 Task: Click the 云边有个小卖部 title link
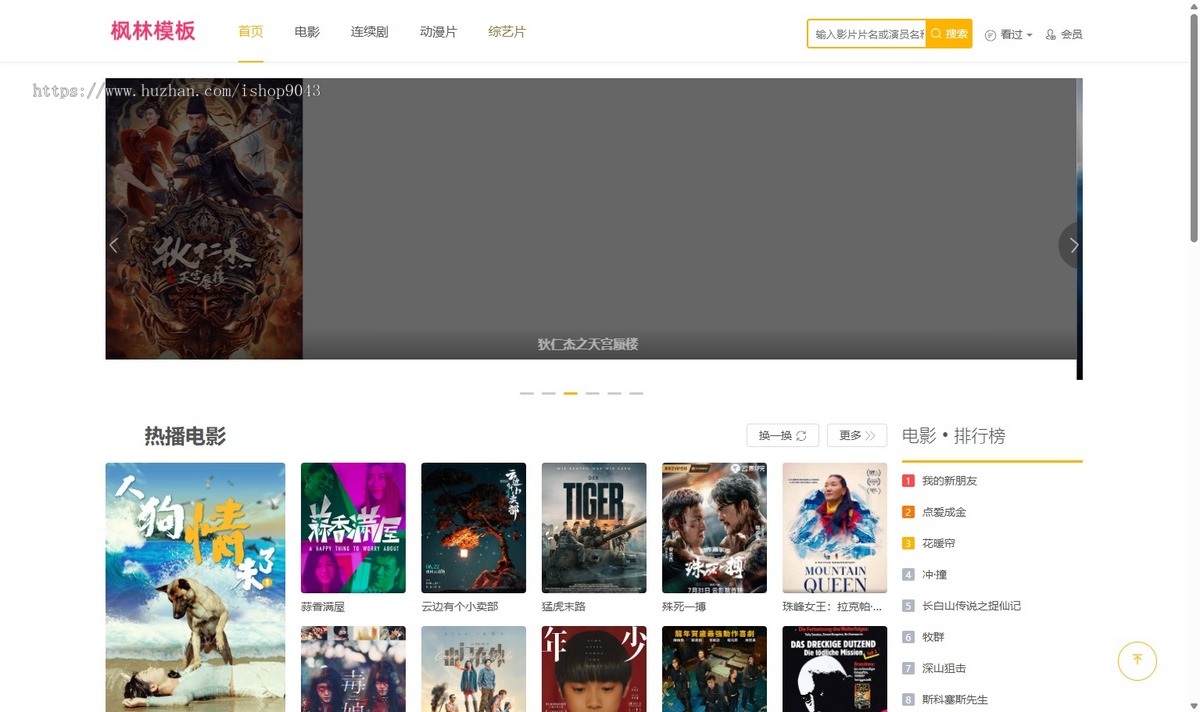coord(460,607)
